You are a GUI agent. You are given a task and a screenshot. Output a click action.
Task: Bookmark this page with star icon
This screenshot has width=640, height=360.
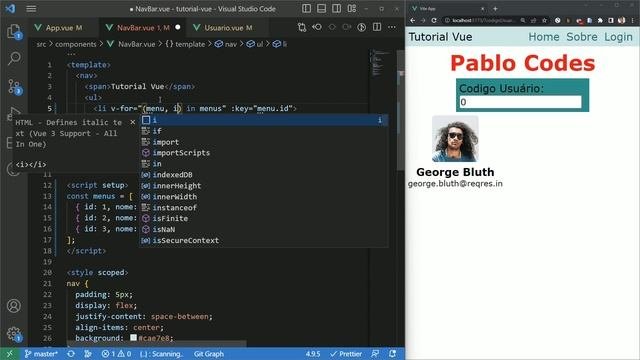[544, 20]
